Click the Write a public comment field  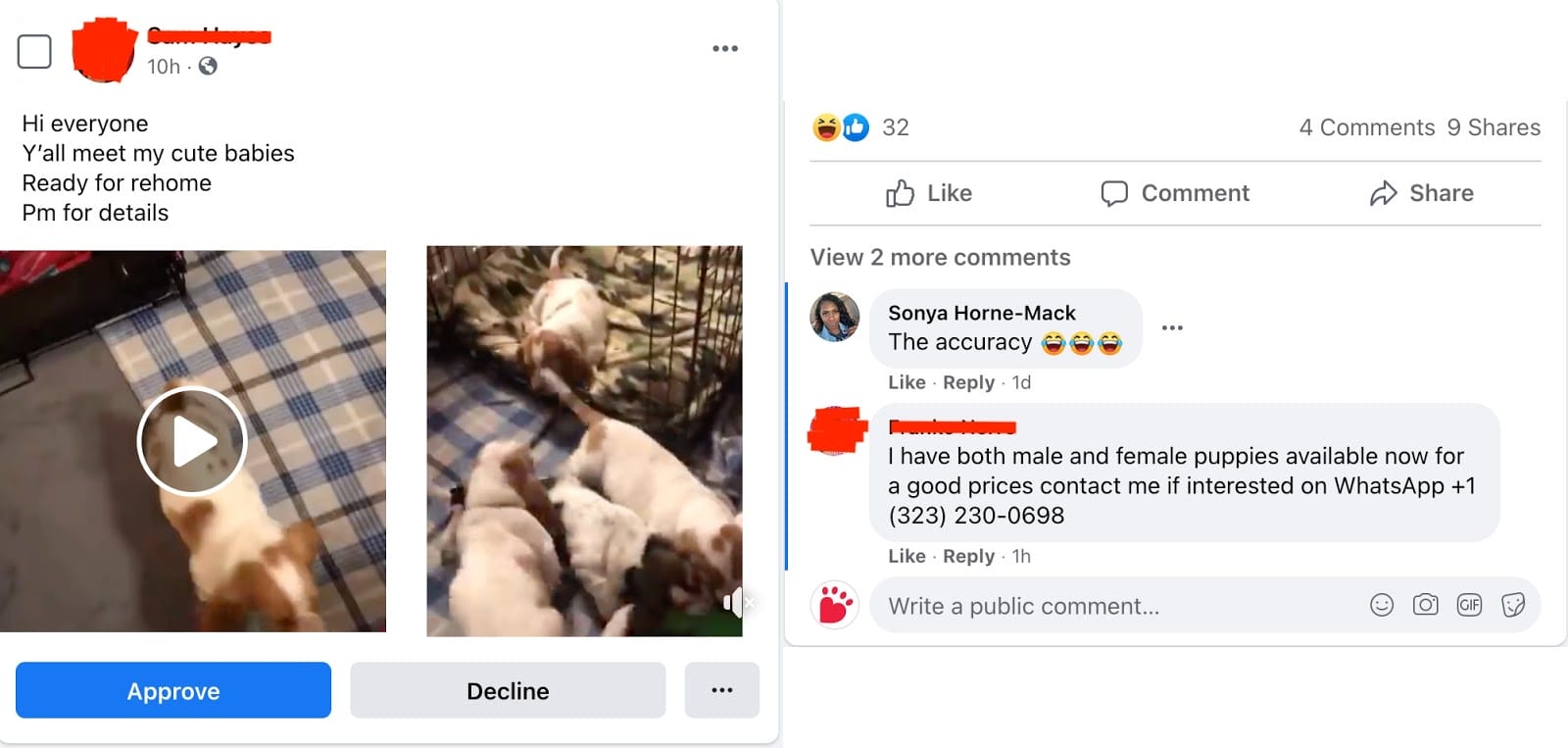(x=1078, y=606)
